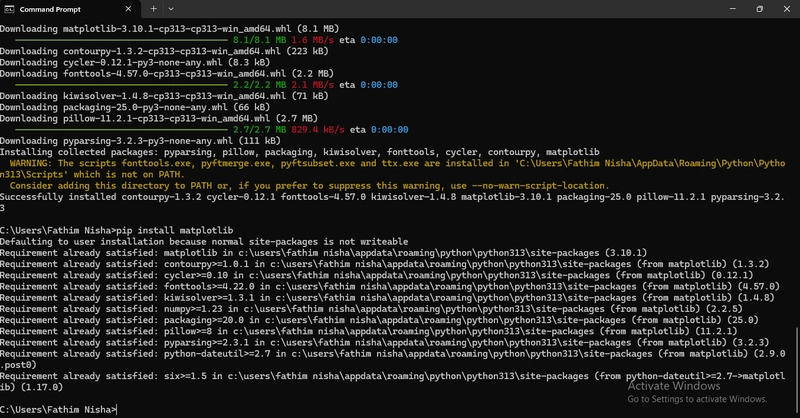Click the 'Downloading contourpy-1.3.2' line
Image resolution: width=800 pixels, height=418 pixels.
coord(164,52)
